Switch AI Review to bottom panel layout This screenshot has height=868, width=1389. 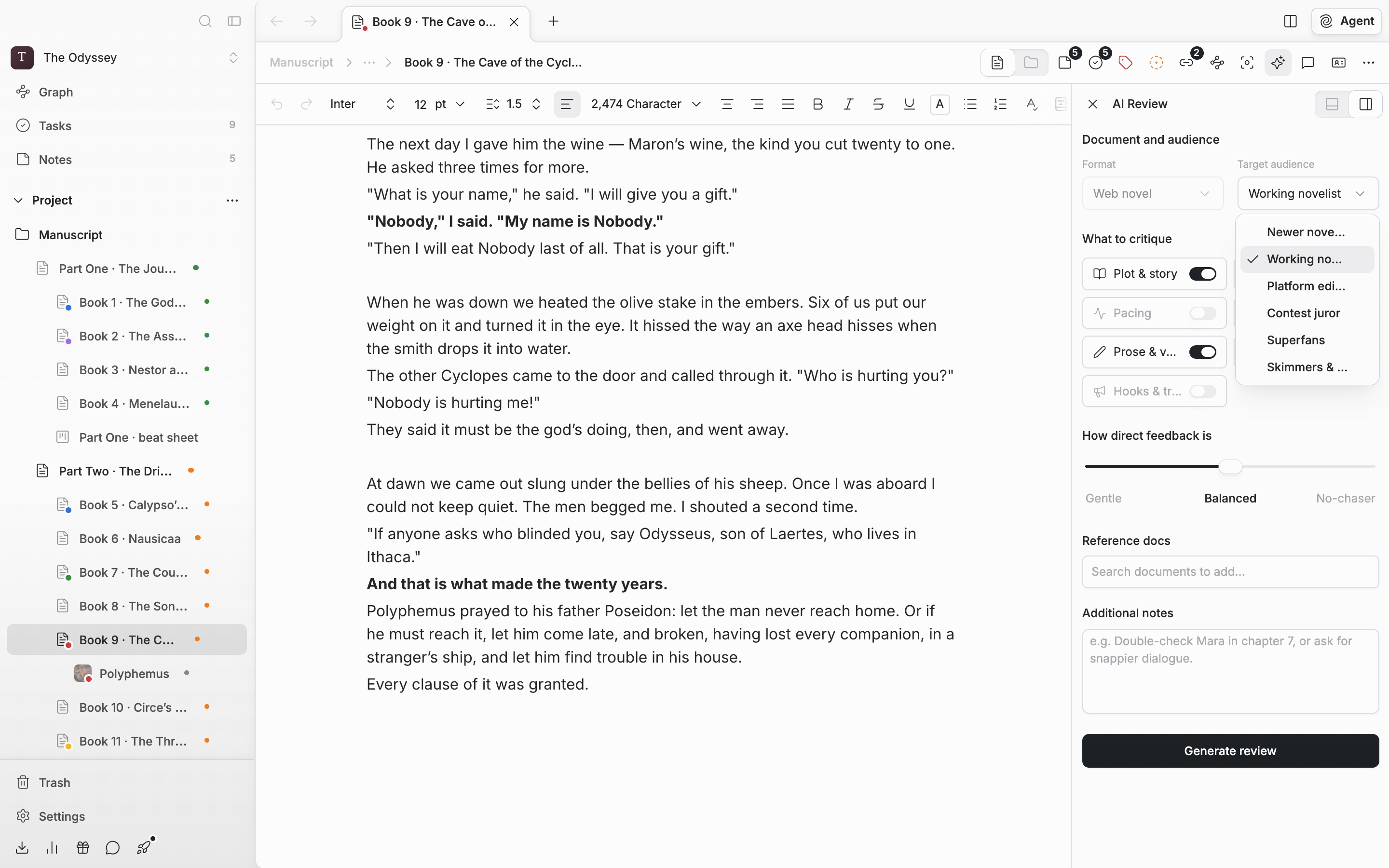click(x=1332, y=104)
